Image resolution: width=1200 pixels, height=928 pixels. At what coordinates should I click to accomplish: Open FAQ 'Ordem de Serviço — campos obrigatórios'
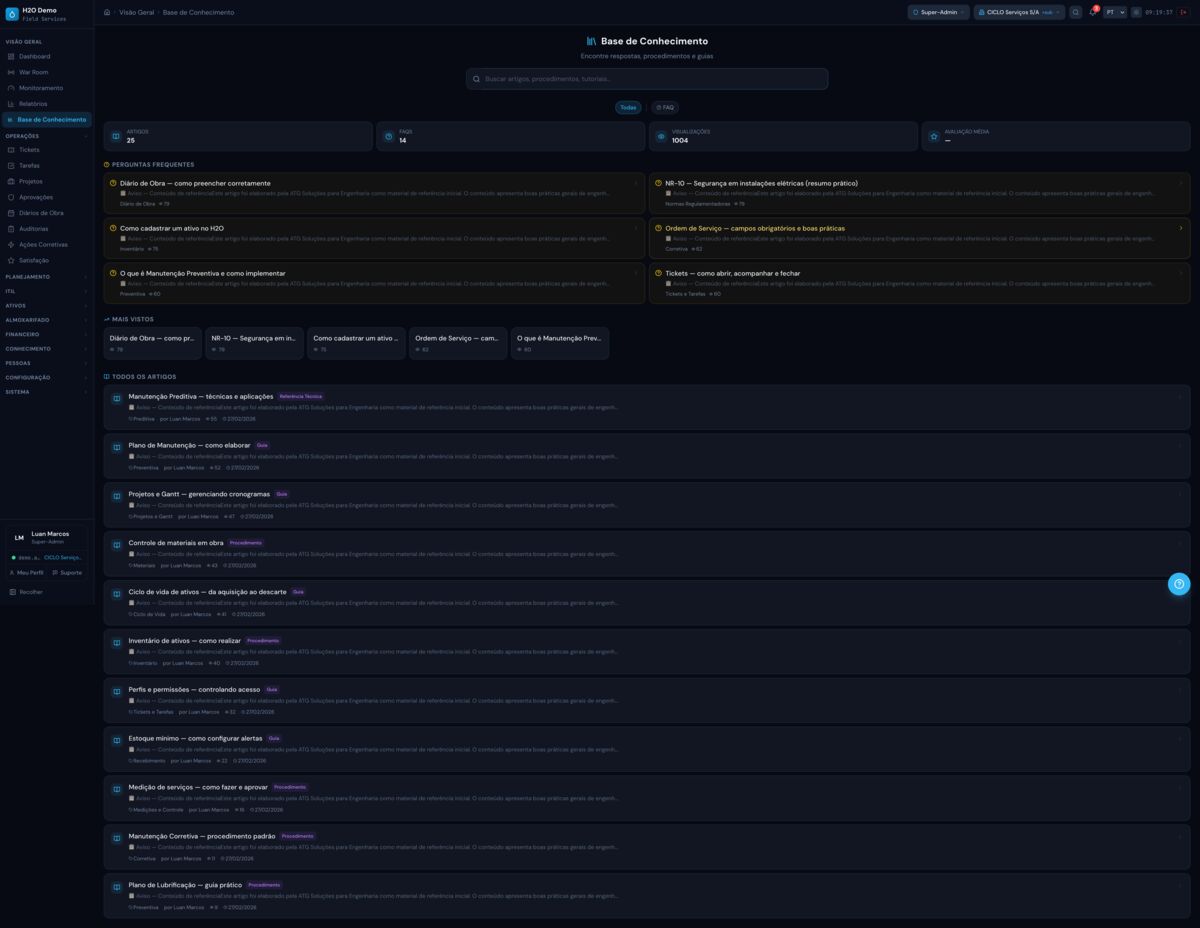tap(920, 238)
